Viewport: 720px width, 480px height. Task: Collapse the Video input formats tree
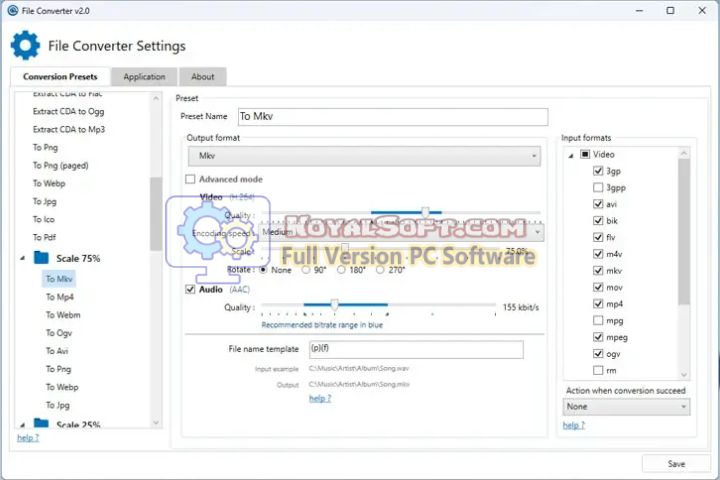pyautogui.click(x=571, y=156)
